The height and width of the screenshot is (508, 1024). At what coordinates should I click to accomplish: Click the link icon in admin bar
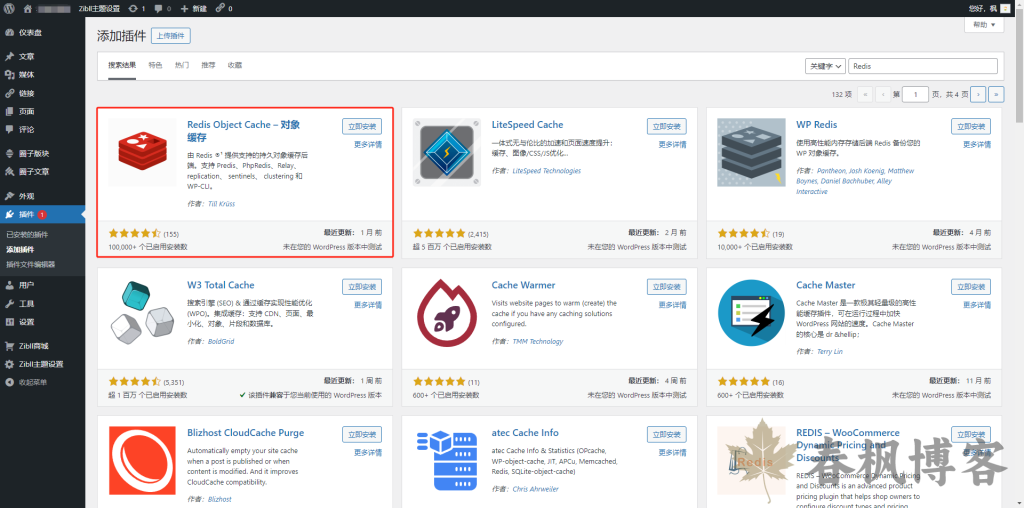pos(223,8)
